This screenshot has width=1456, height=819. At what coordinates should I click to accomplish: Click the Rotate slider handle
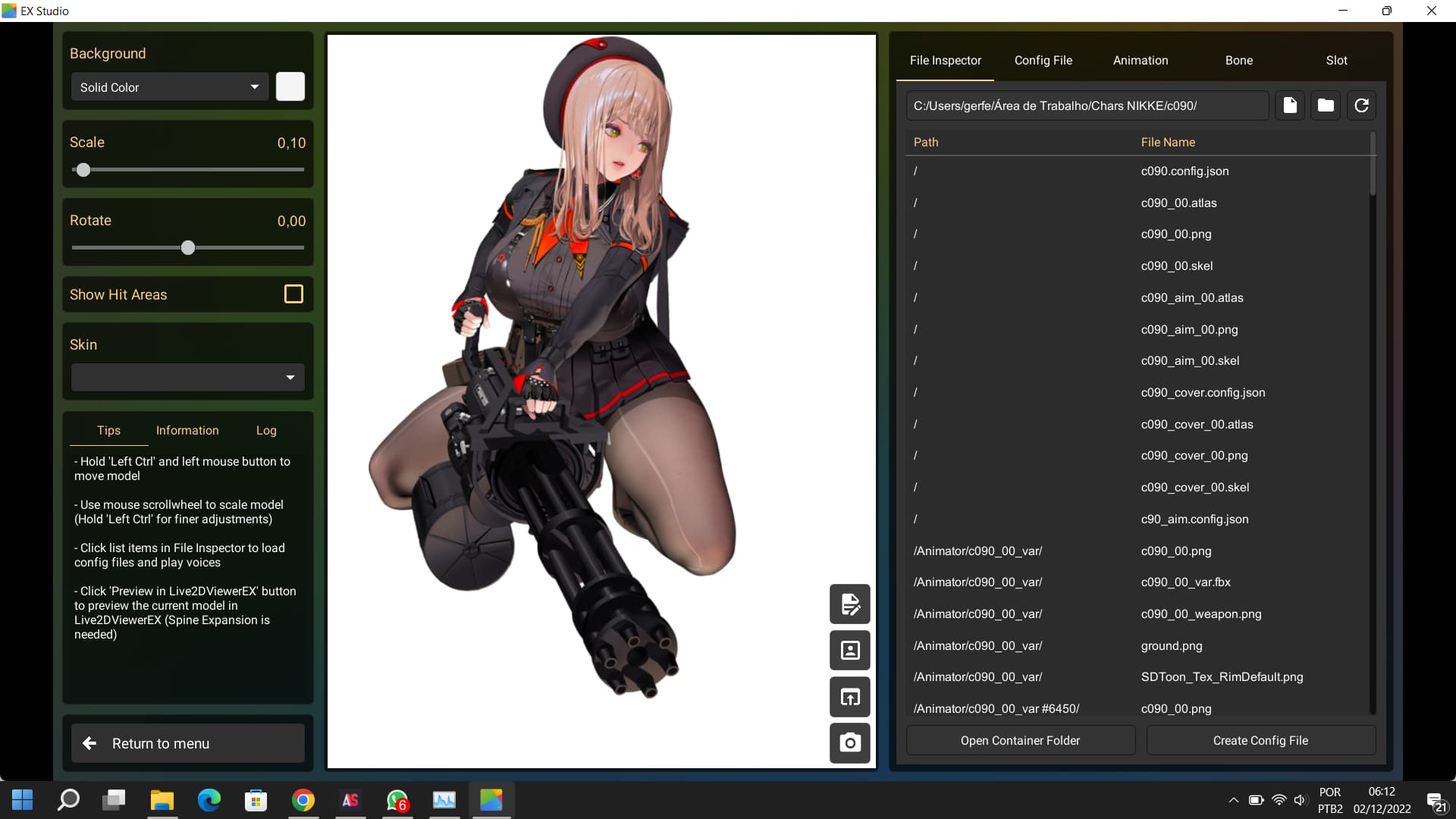pyautogui.click(x=188, y=247)
